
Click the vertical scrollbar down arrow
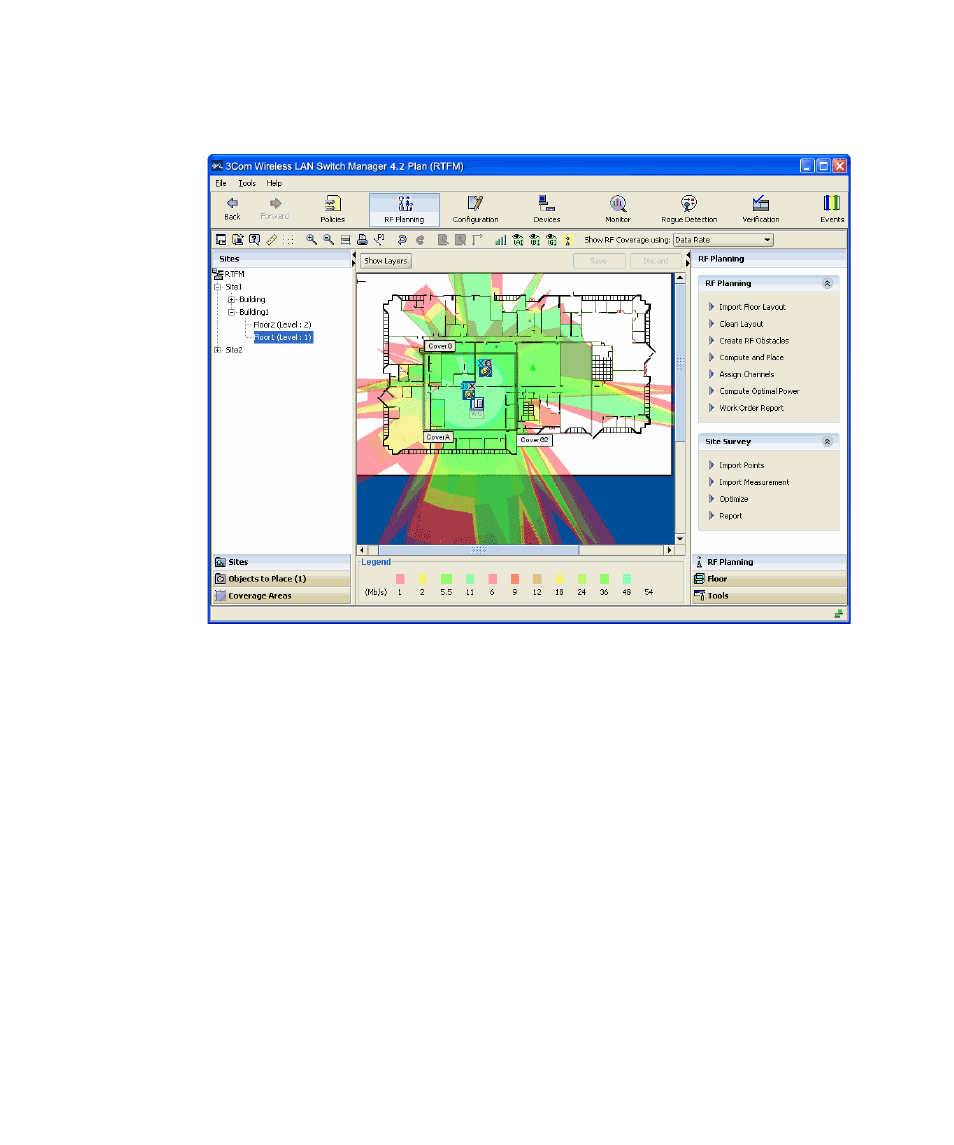(679, 539)
